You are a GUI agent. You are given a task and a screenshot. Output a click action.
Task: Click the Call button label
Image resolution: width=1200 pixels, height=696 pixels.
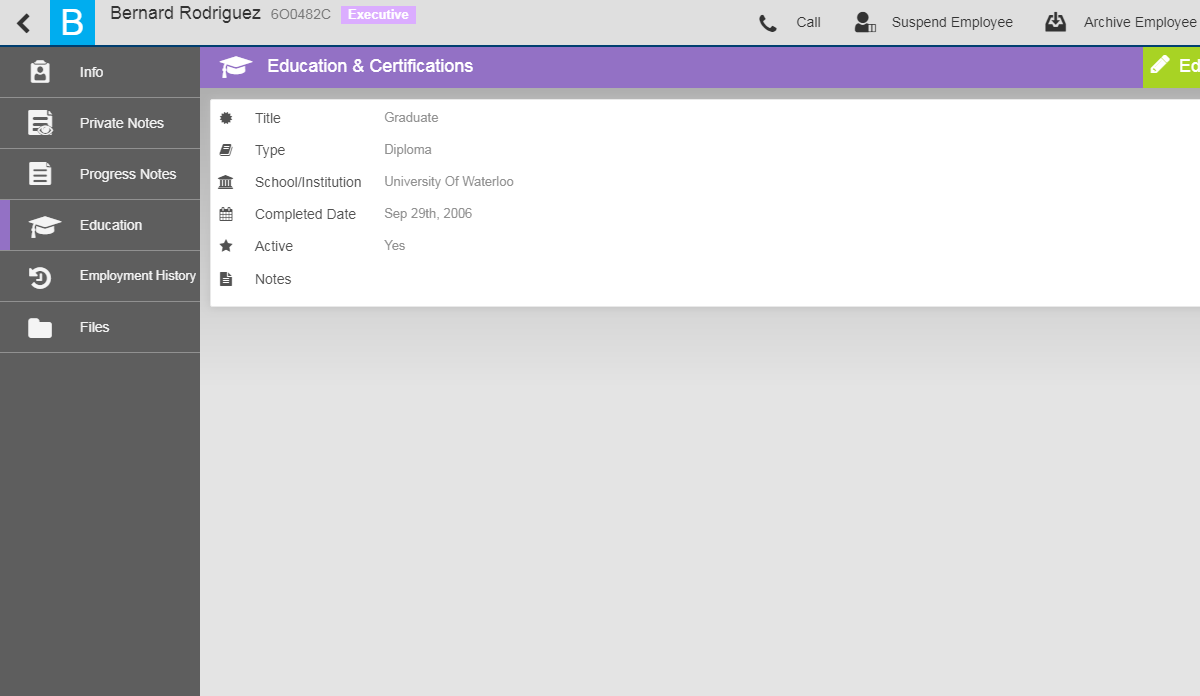point(808,22)
